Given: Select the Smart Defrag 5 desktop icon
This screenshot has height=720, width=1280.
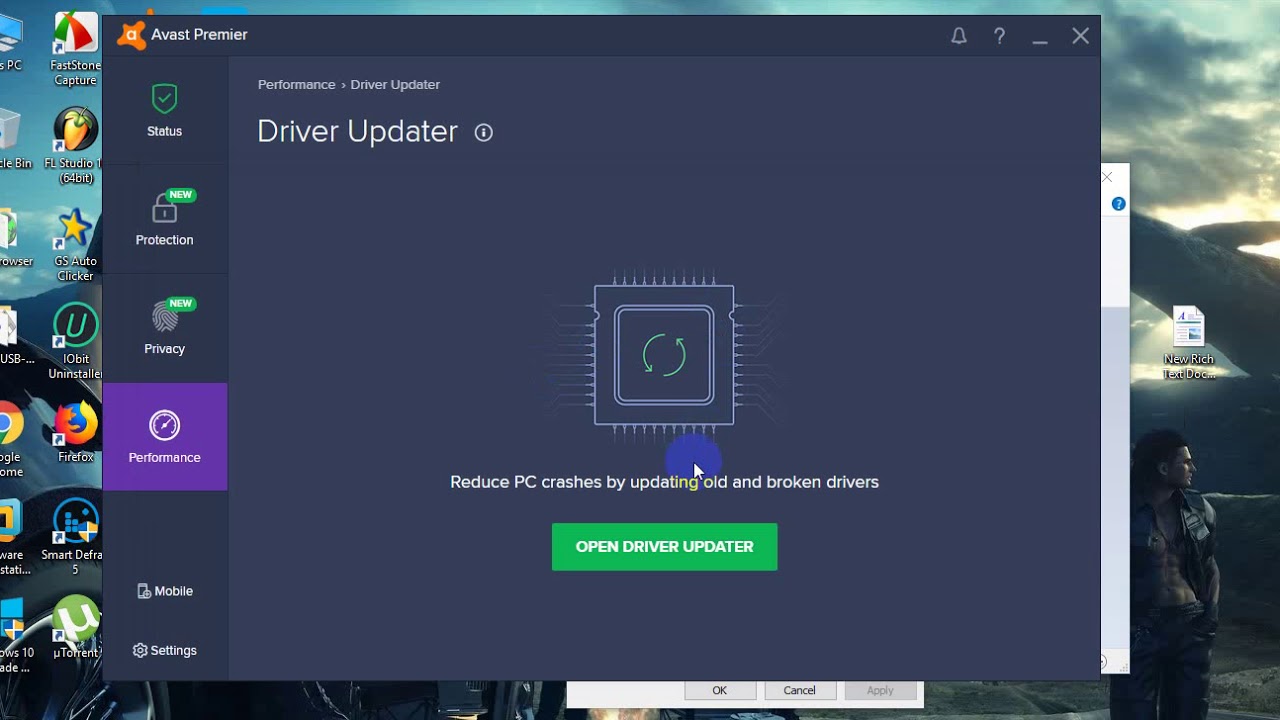Looking at the screenshot, I should (x=75, y=538).
